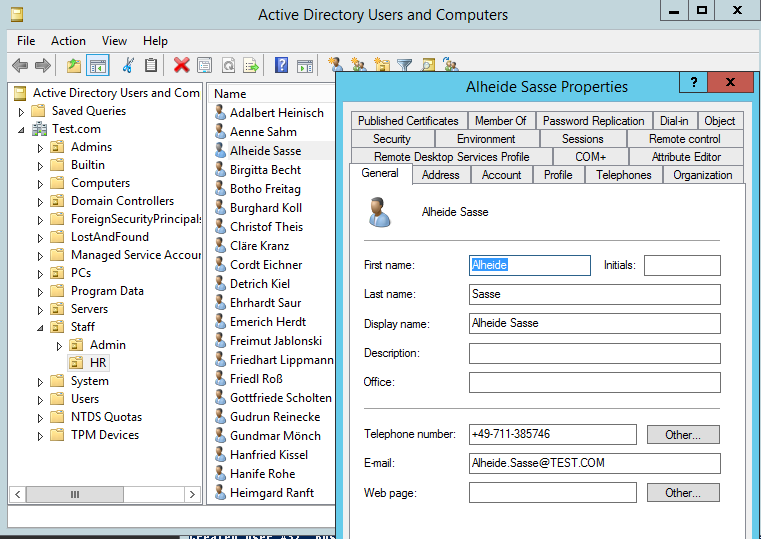Click the clipboard icon beside the scissors
This screenshot has height=539, width=761.
tap(151, 65)
